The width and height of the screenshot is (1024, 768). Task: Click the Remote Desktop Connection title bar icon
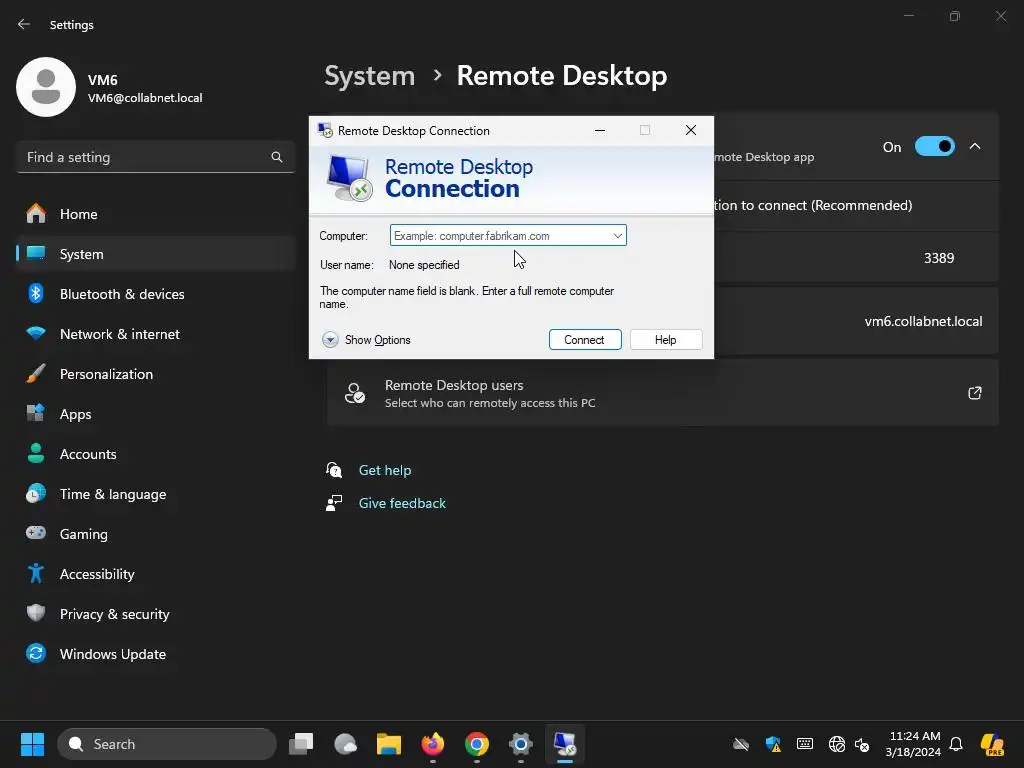pyautogui.click(x=325, y=130)
